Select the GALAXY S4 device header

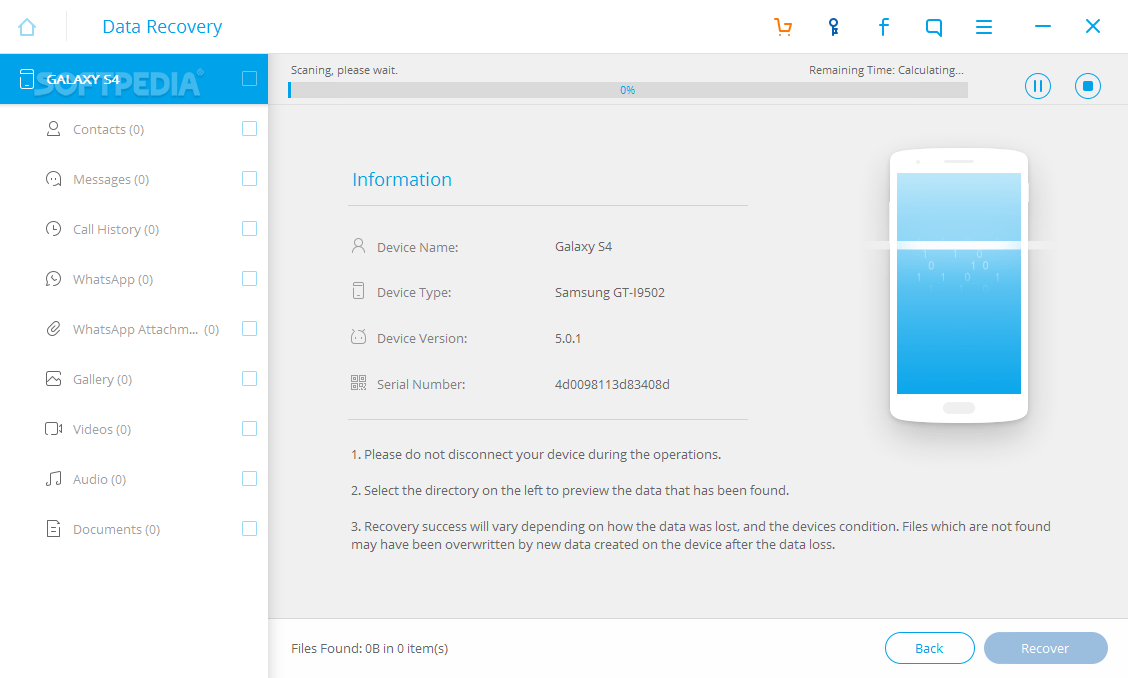(134, 79)
